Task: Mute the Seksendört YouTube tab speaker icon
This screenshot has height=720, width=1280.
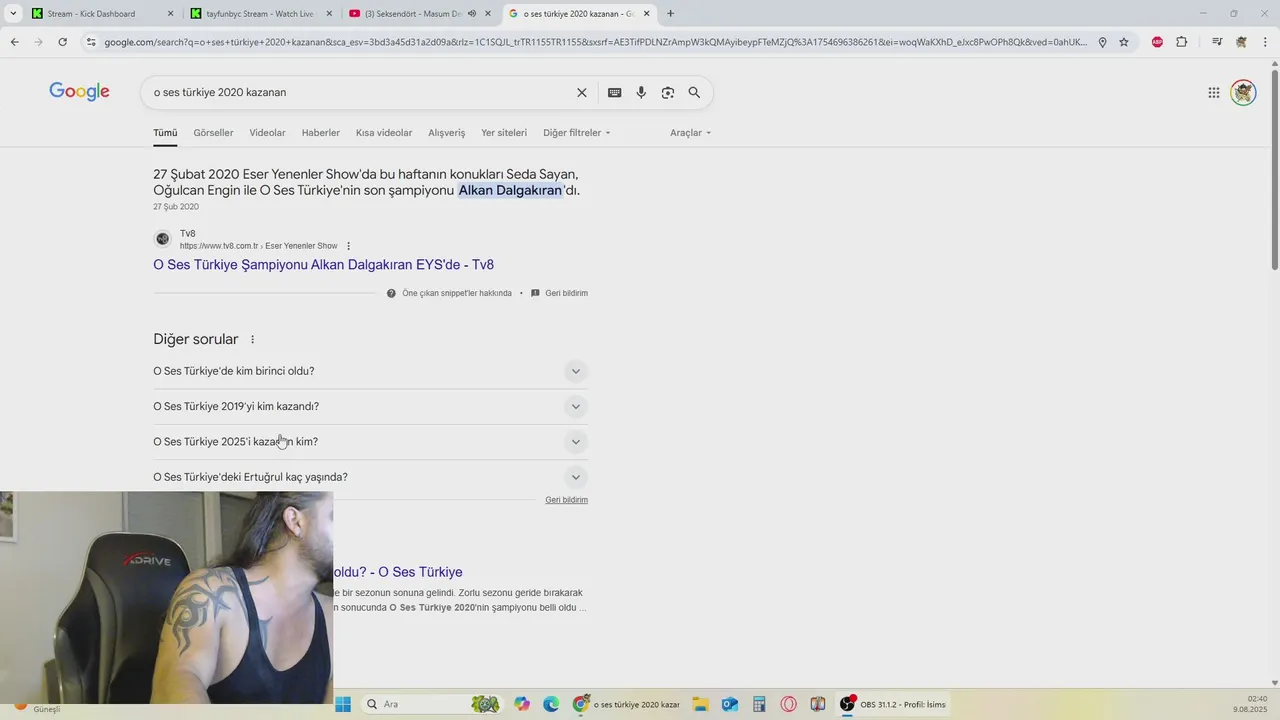Action: (472, 14)
